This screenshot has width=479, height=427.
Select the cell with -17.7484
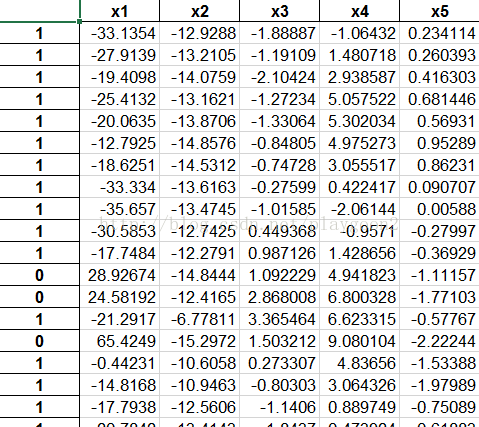(120, 253)
